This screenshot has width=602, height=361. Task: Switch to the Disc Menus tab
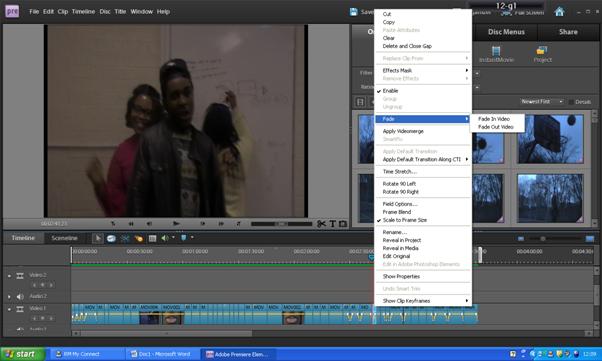click(506, 32)
